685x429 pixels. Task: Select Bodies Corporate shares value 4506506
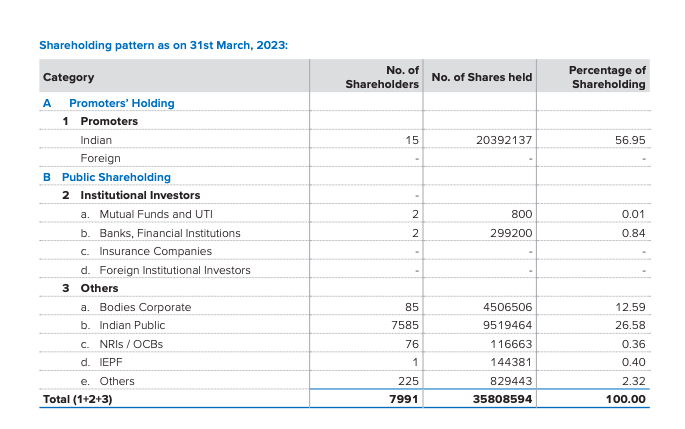507,307
